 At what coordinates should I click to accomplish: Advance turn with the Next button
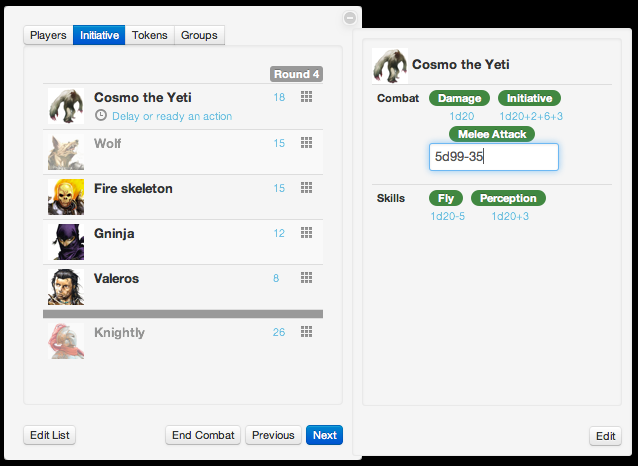[324, 435]
